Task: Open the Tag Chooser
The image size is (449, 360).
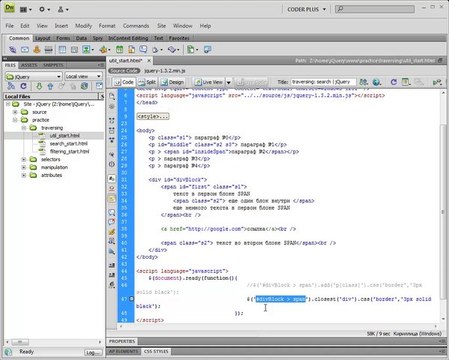Action: click(x=207, y=50)
